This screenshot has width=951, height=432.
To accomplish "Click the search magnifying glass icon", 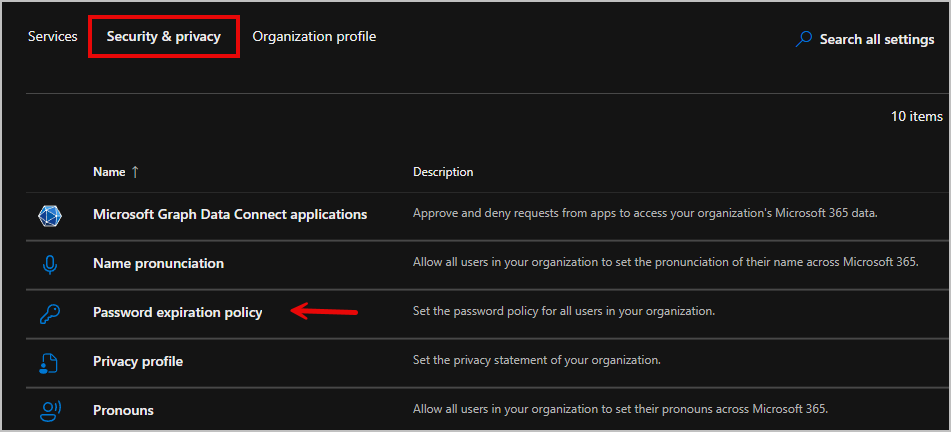I will 804,40.
